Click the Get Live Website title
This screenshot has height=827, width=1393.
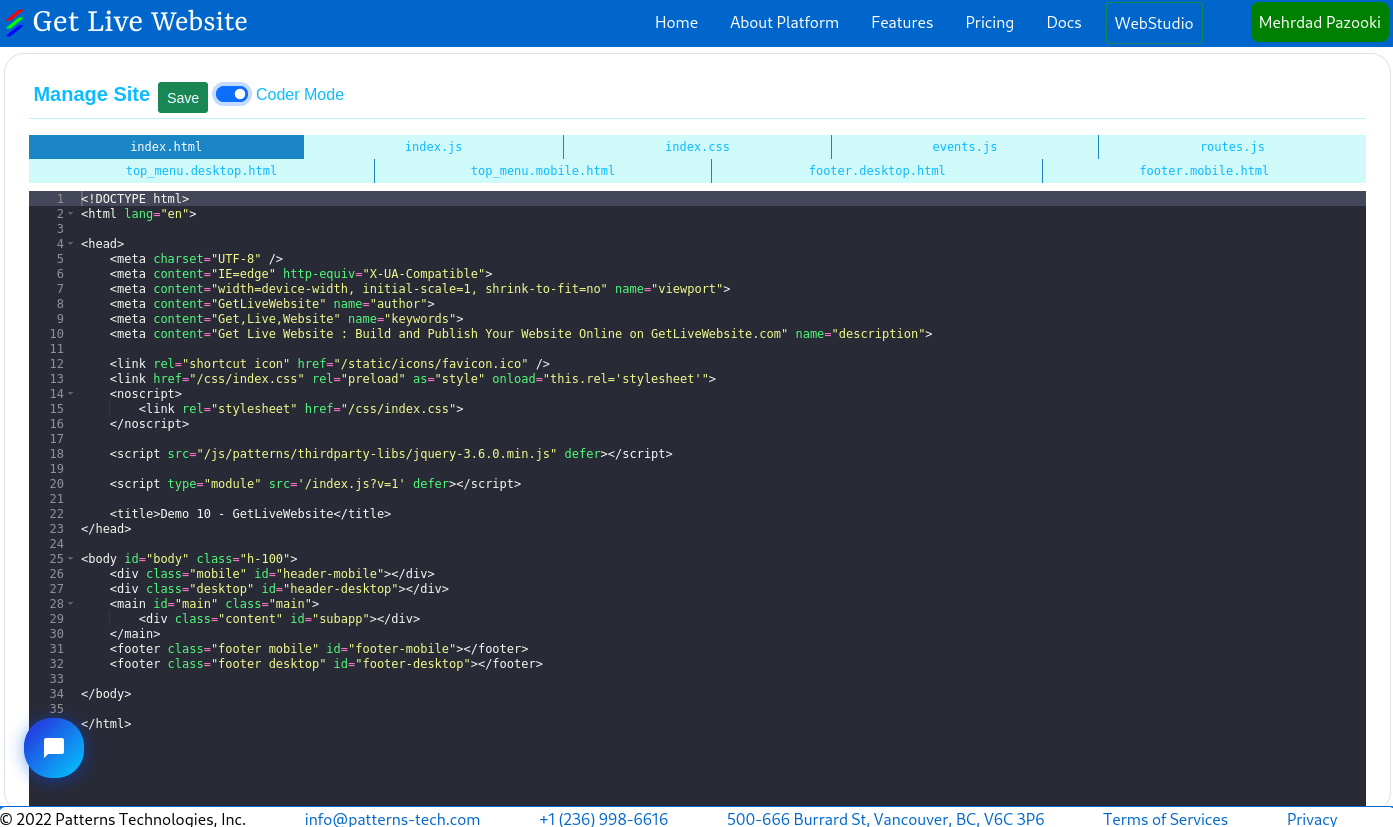click(x=140, y=21)
